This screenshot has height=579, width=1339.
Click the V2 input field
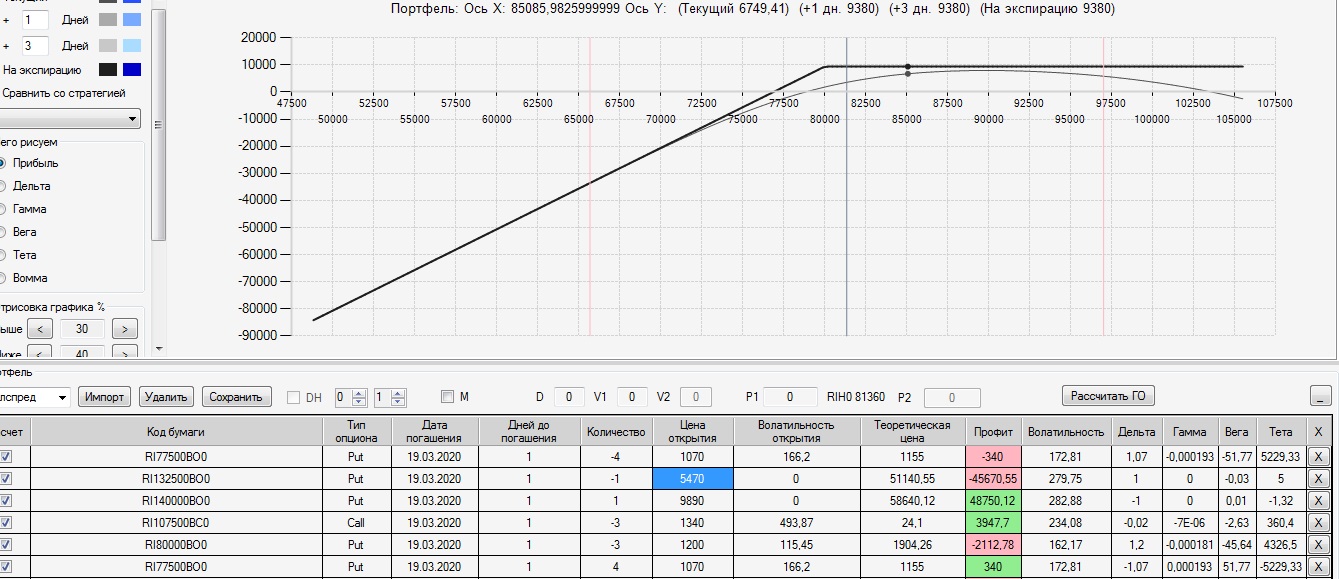coord(696,397)
